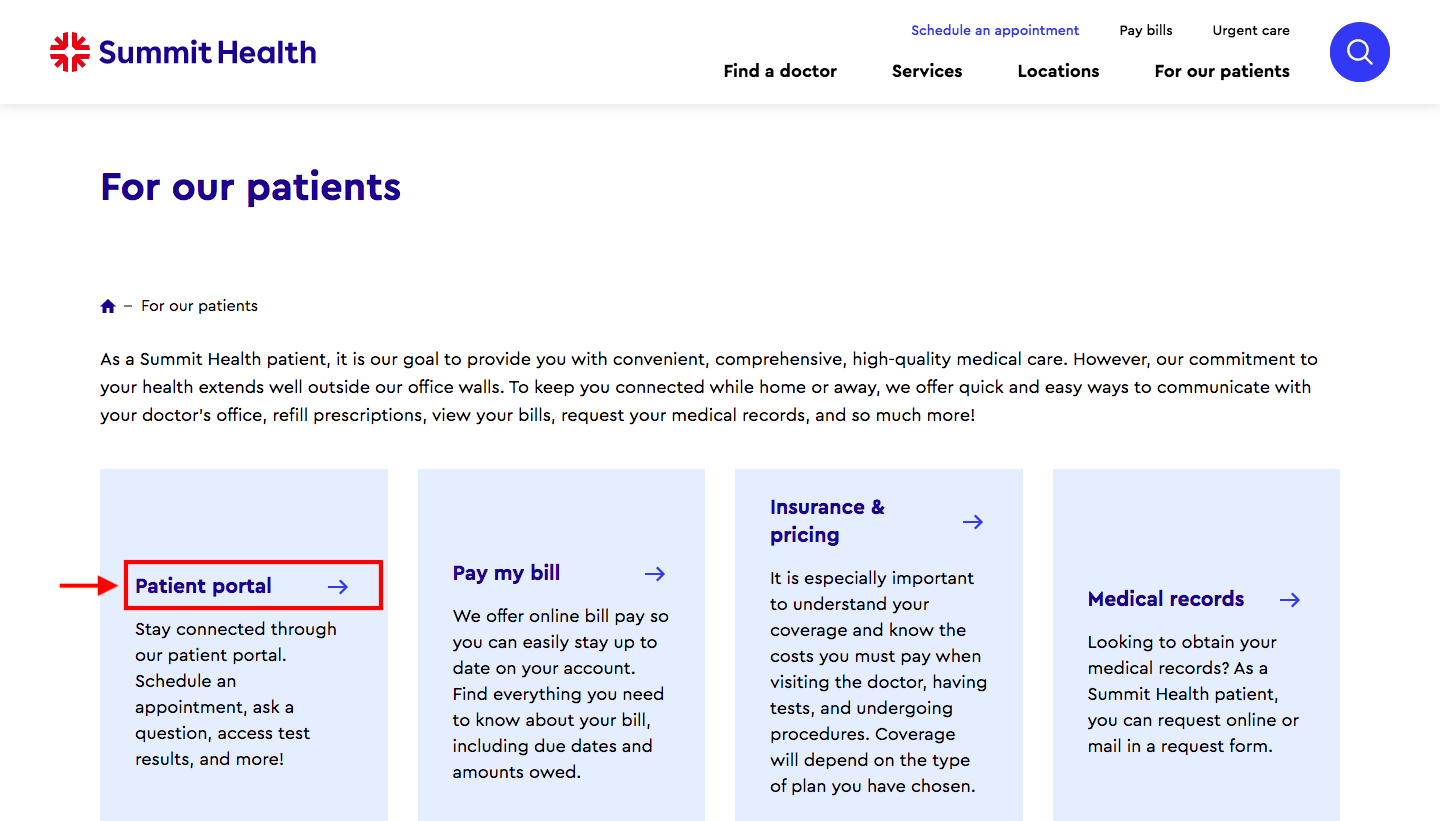
Task: Open the Locations menu
Action: coord(1058,71)
